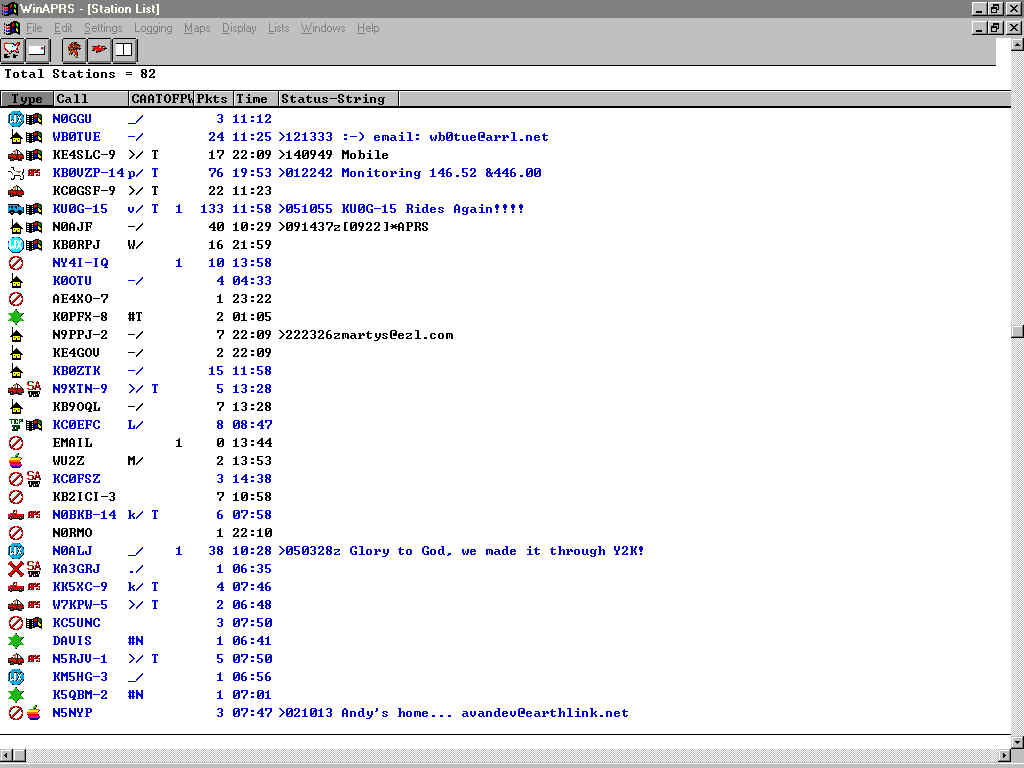The width and height of the screenshot is (1024, 768).
Task: Click the US map toolbar icon
Action: click(x=12, y=48)
